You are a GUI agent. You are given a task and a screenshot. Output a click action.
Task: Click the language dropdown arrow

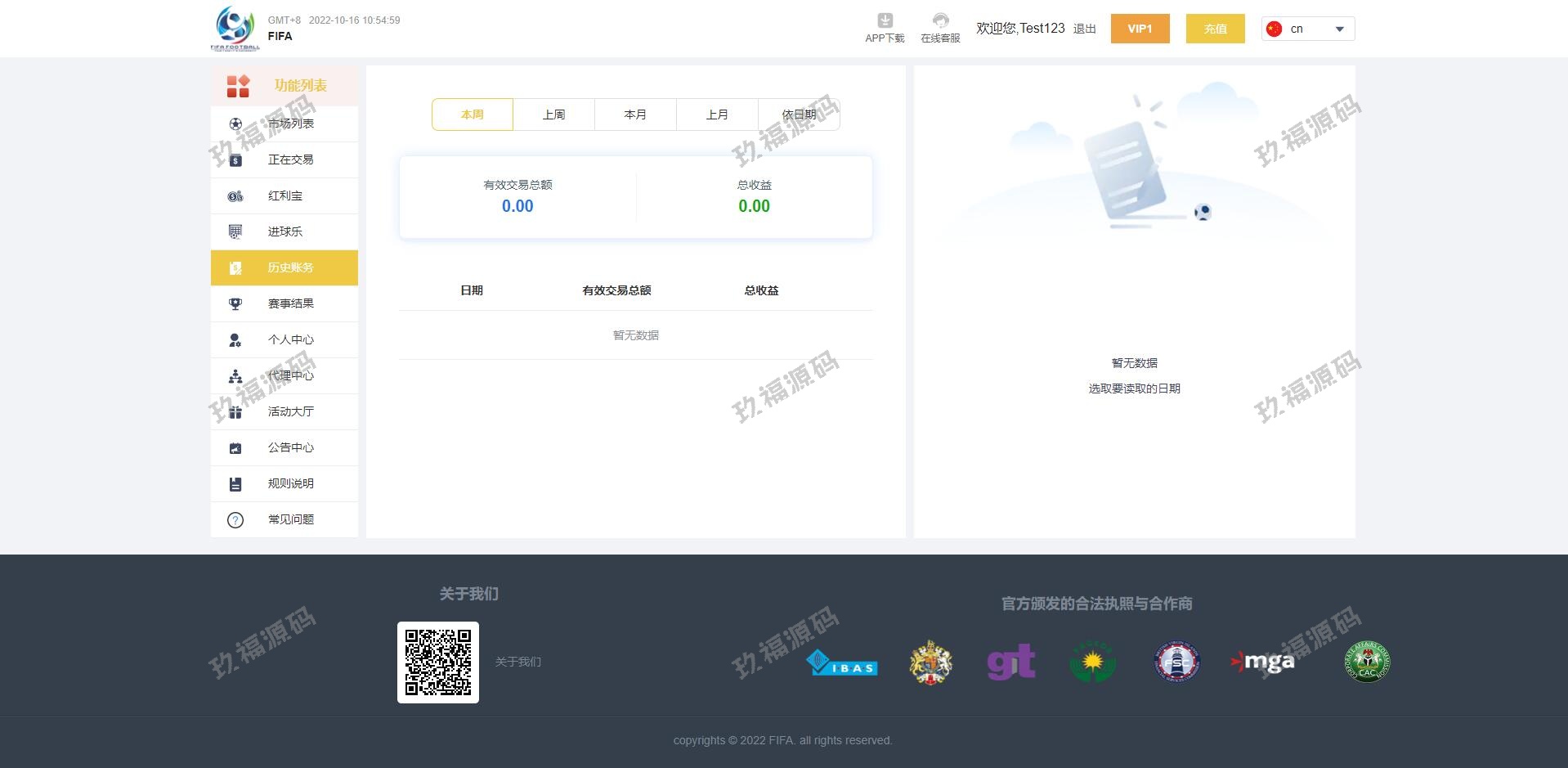pos(1339,29)
